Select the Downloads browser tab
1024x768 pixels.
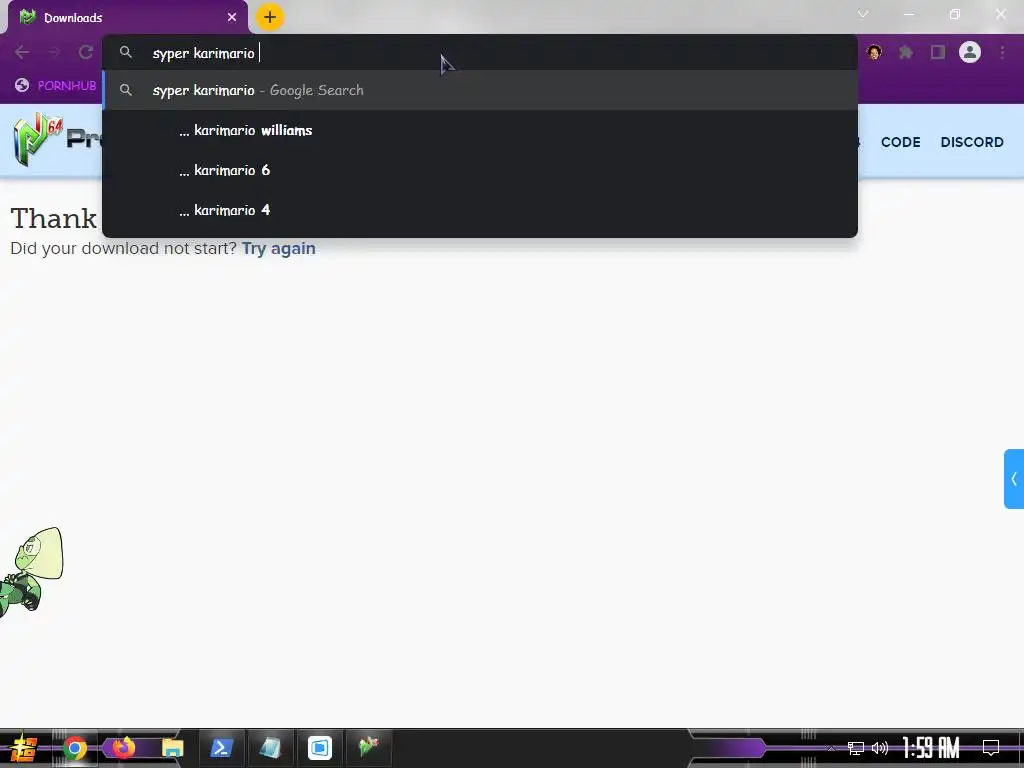tap(128, 18)
